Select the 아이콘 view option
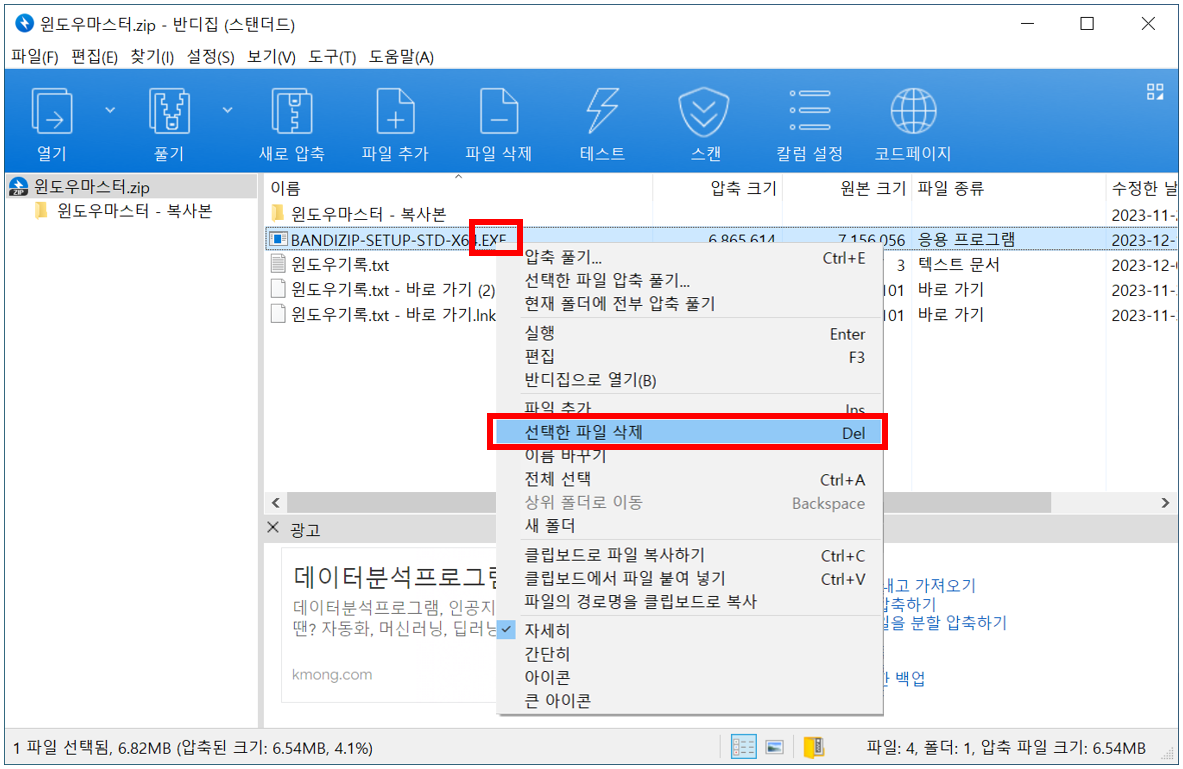This screenshot has width=1183, height=769. 690,678
